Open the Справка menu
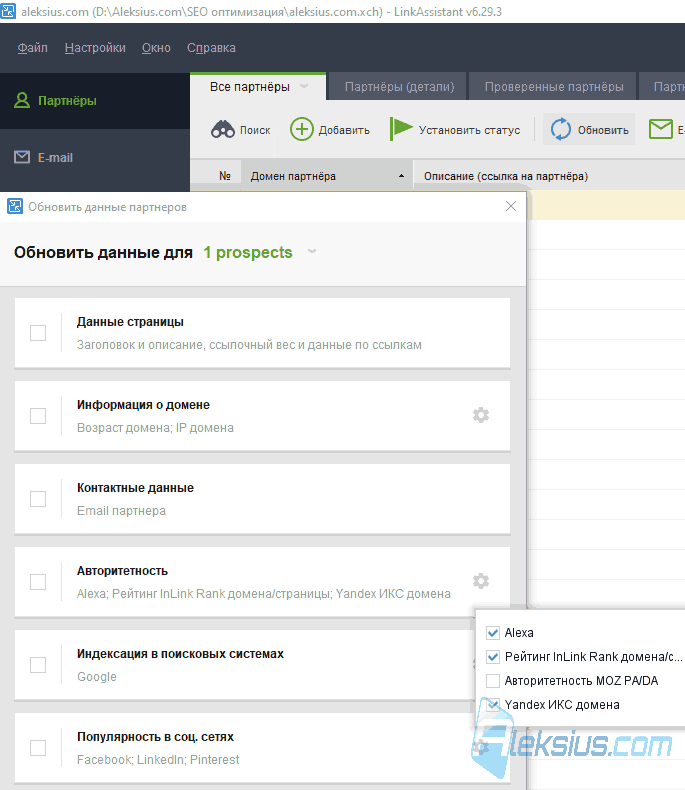The width and height of the screenshot is (685, 790). (211, 48)
